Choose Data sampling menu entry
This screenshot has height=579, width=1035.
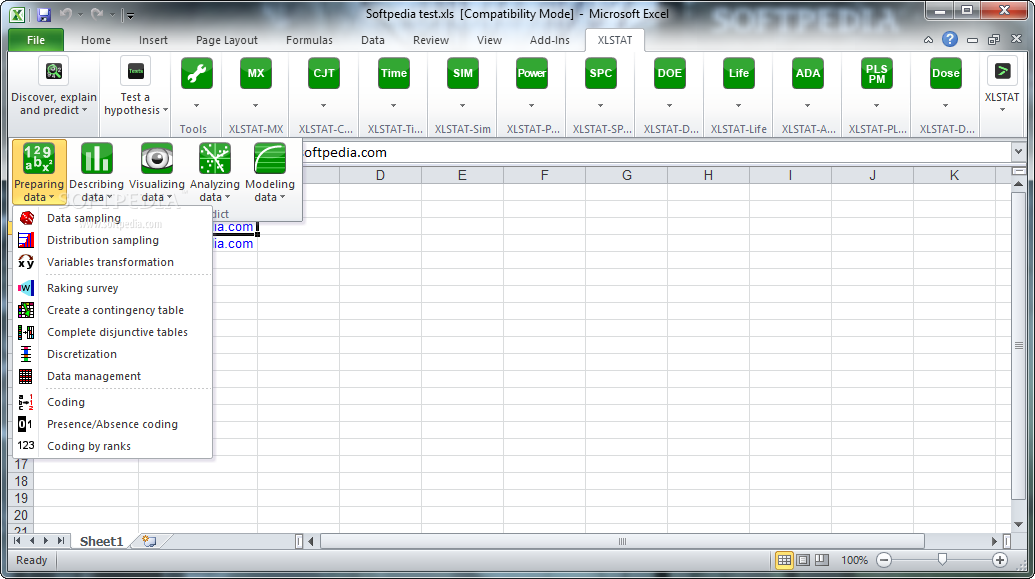[x=113, y=218]
